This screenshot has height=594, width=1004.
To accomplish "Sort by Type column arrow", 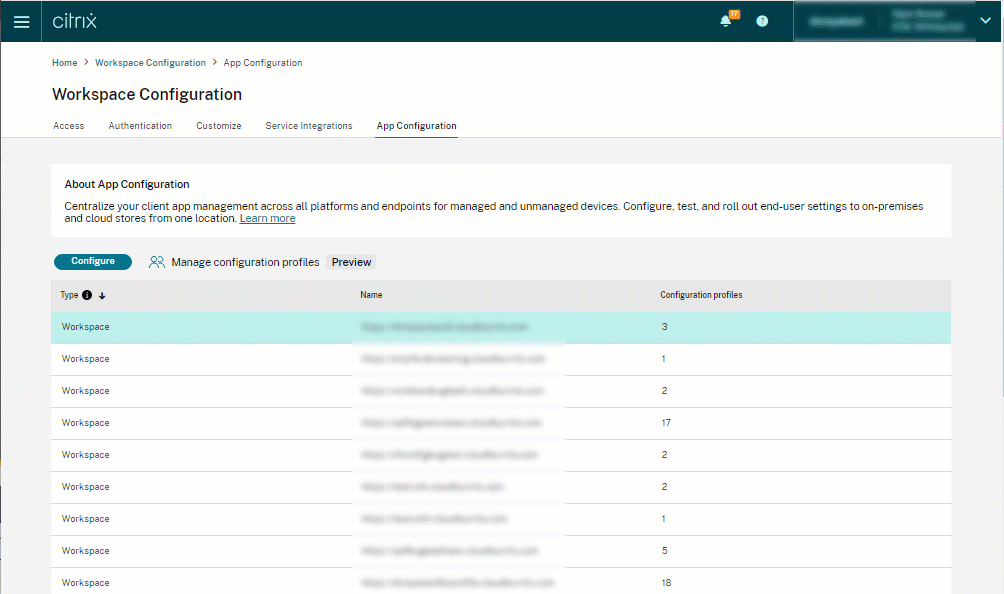I will (102, 295).
